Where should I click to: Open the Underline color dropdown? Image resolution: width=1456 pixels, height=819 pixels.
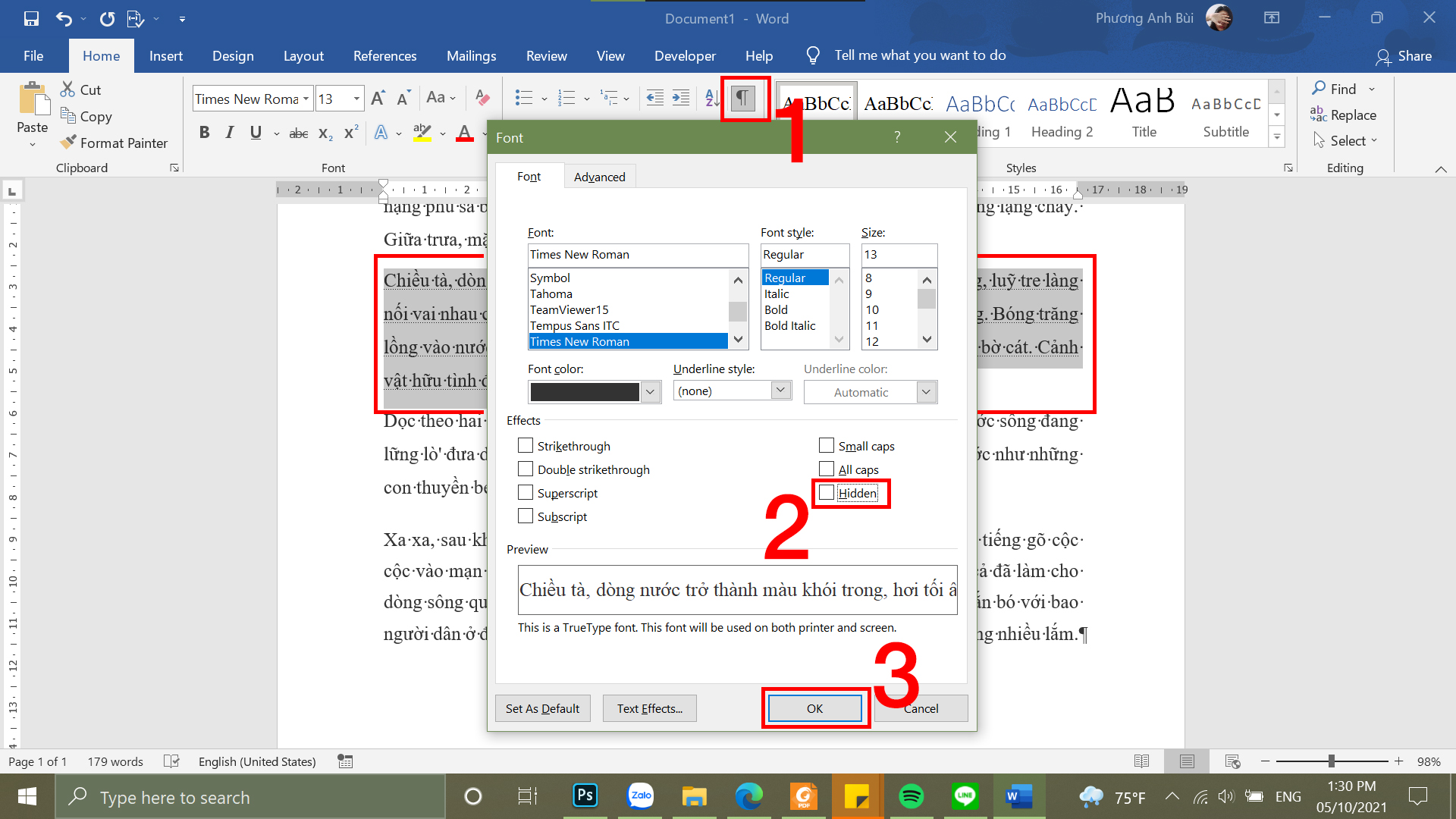coord(926,392)
